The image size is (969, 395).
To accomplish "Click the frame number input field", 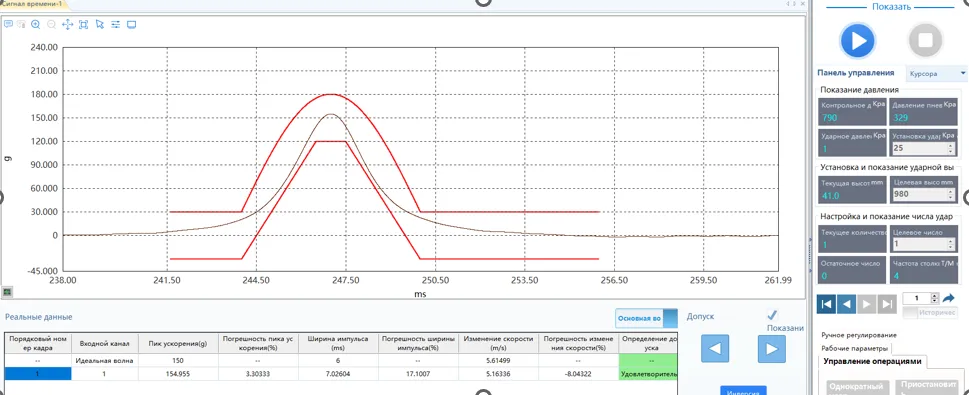I will click(x=918, y=298).
